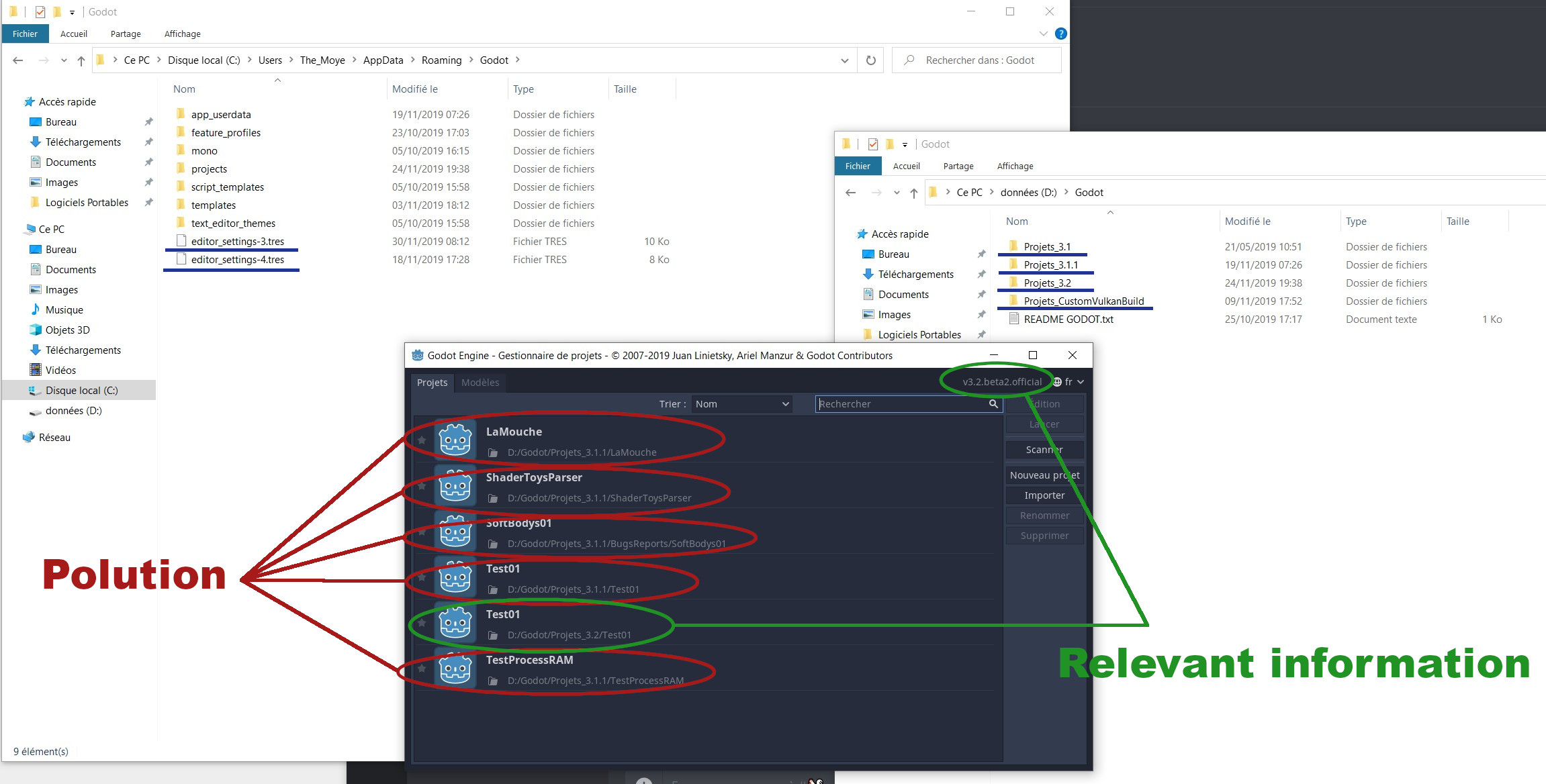Click the ShaderToysParser project Godot logo
Screen dimensions: 1546x784
pyautogui.click(x=455, y=485)
